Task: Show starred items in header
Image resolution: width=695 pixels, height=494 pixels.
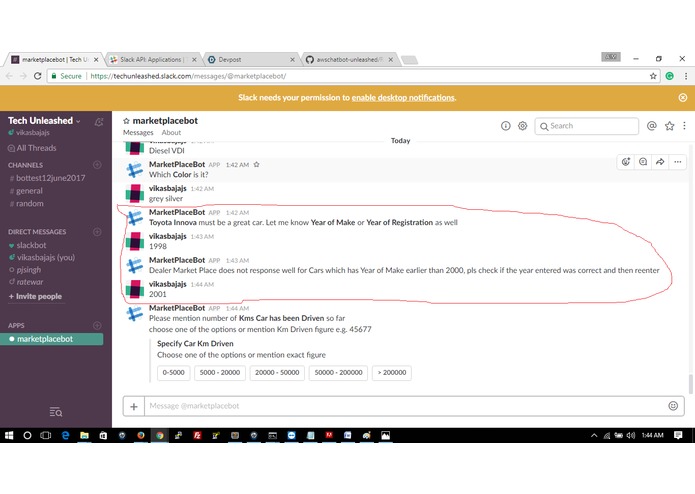Action: pyautogui.click(x=669, y=126)
